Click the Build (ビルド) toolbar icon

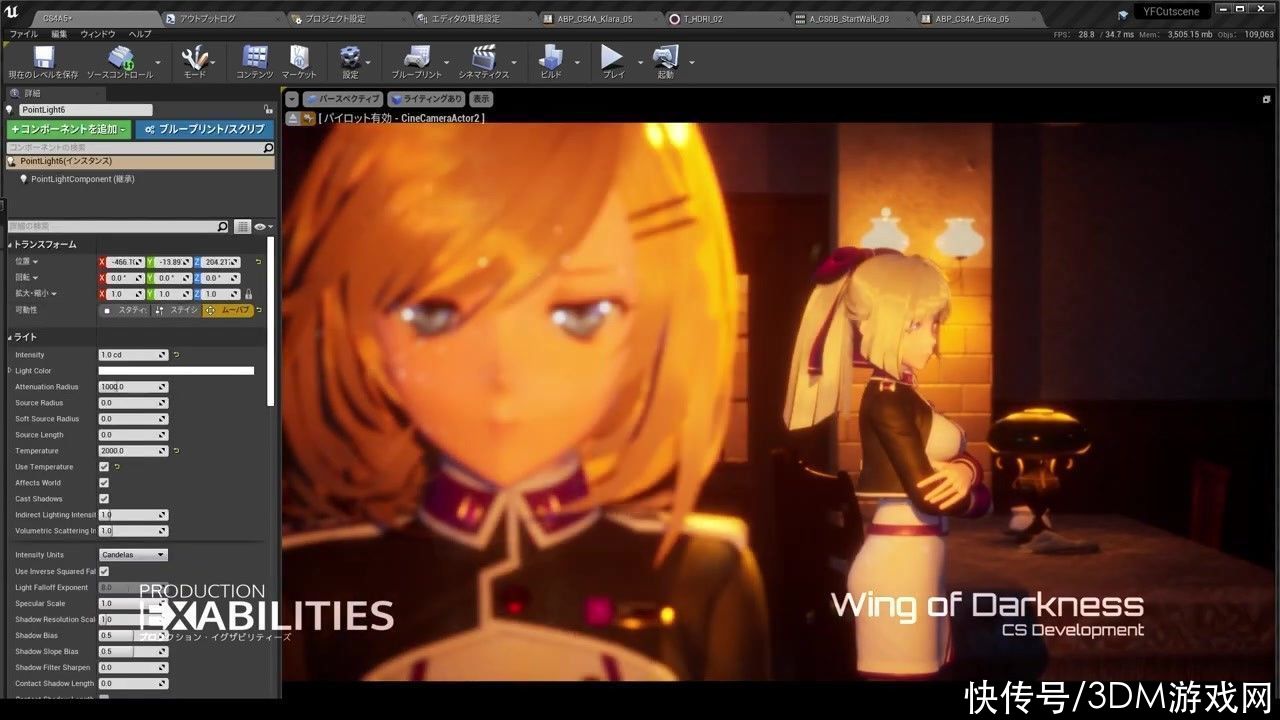coord(551,57)
